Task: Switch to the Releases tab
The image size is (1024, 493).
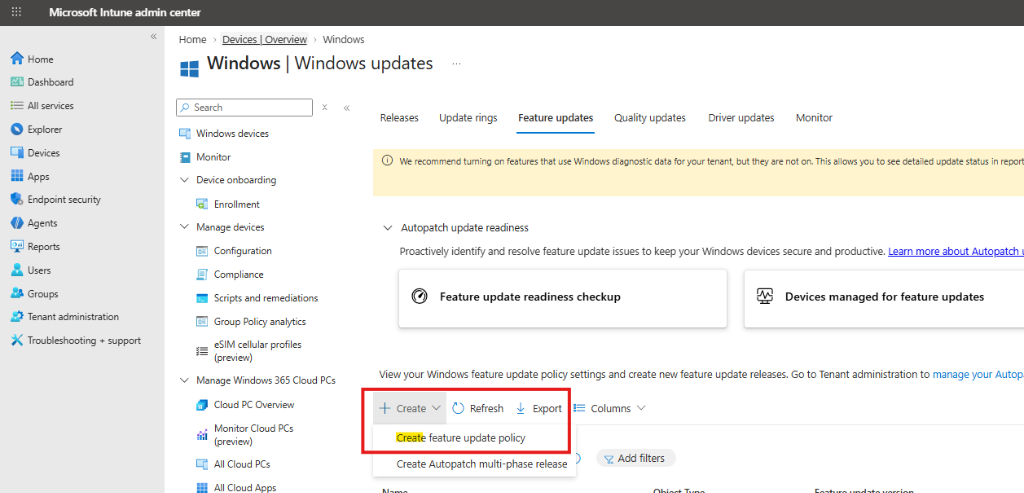Action: (x=399, y=118)
